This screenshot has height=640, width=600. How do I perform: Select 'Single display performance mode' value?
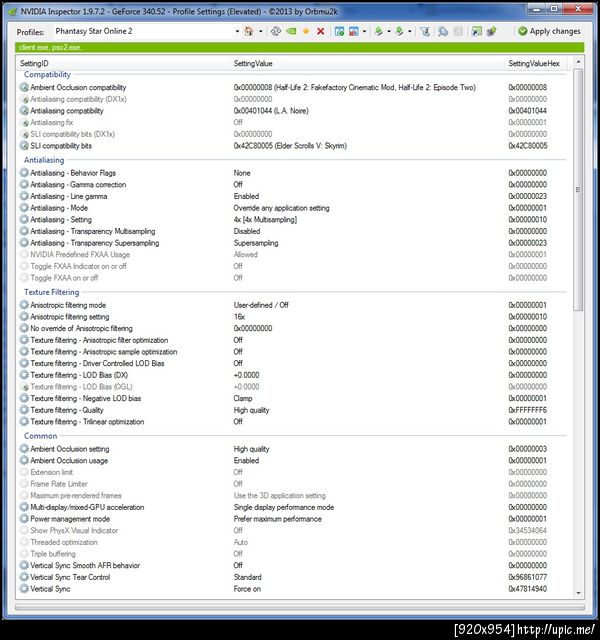click(x=284, y=507)
